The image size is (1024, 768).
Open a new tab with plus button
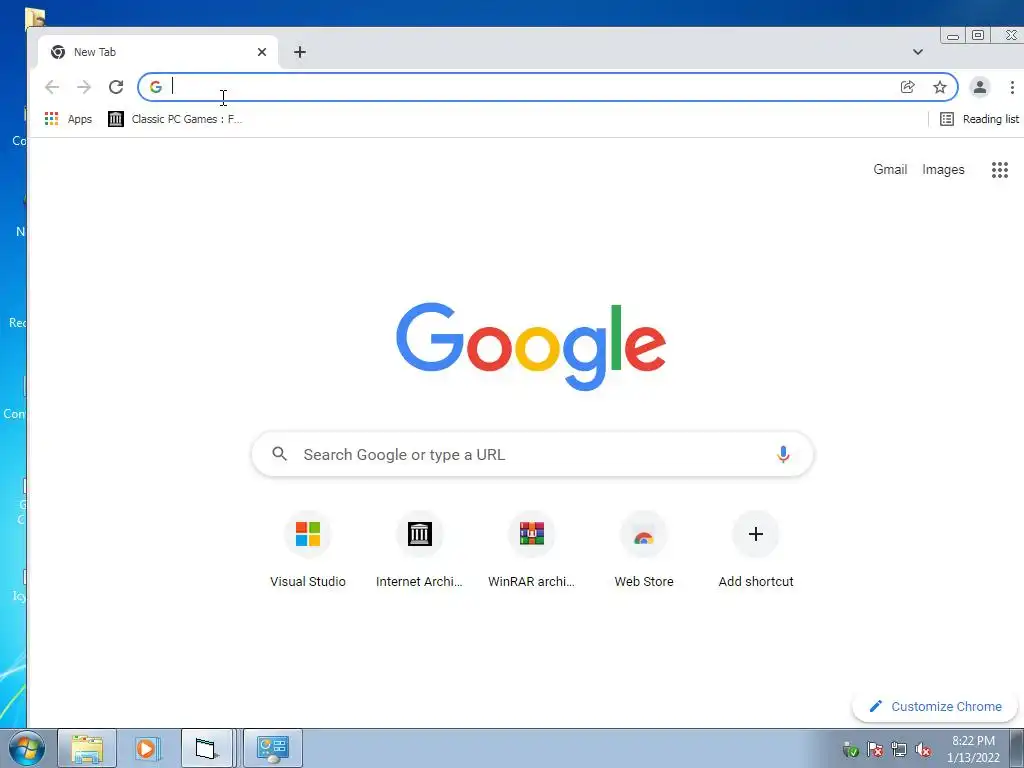click(299, 52)
